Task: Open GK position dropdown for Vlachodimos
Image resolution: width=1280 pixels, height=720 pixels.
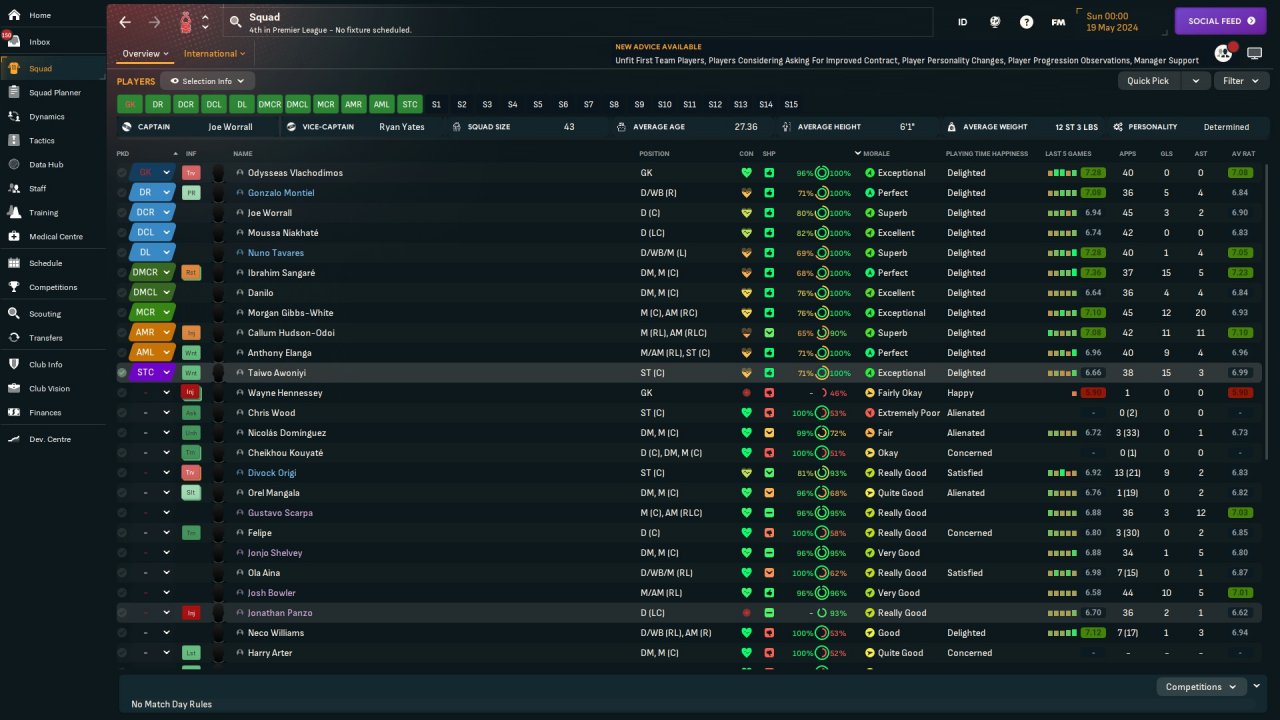Action: point(167,173)
